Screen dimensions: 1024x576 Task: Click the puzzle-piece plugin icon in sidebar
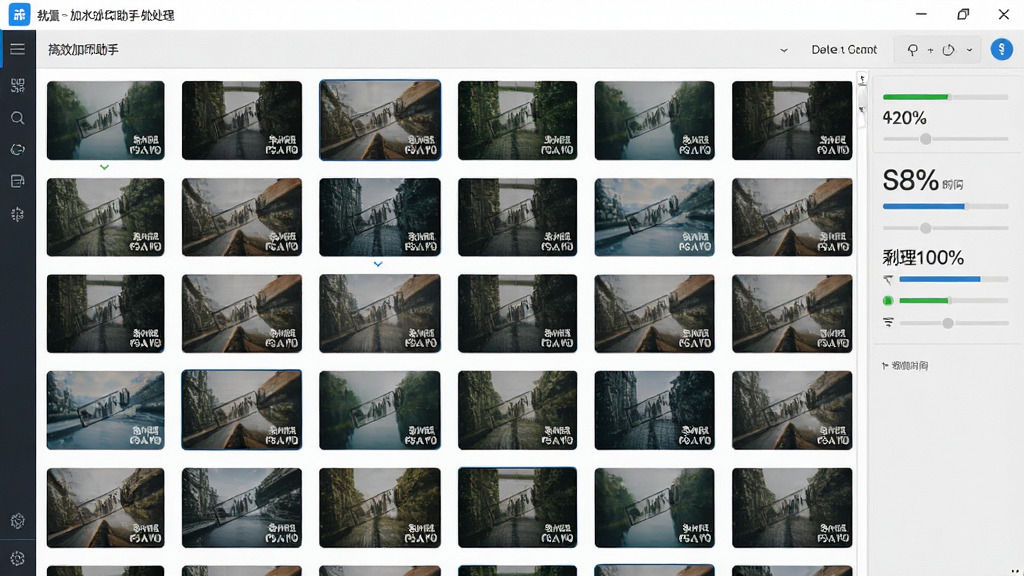[x=18, y=214]
